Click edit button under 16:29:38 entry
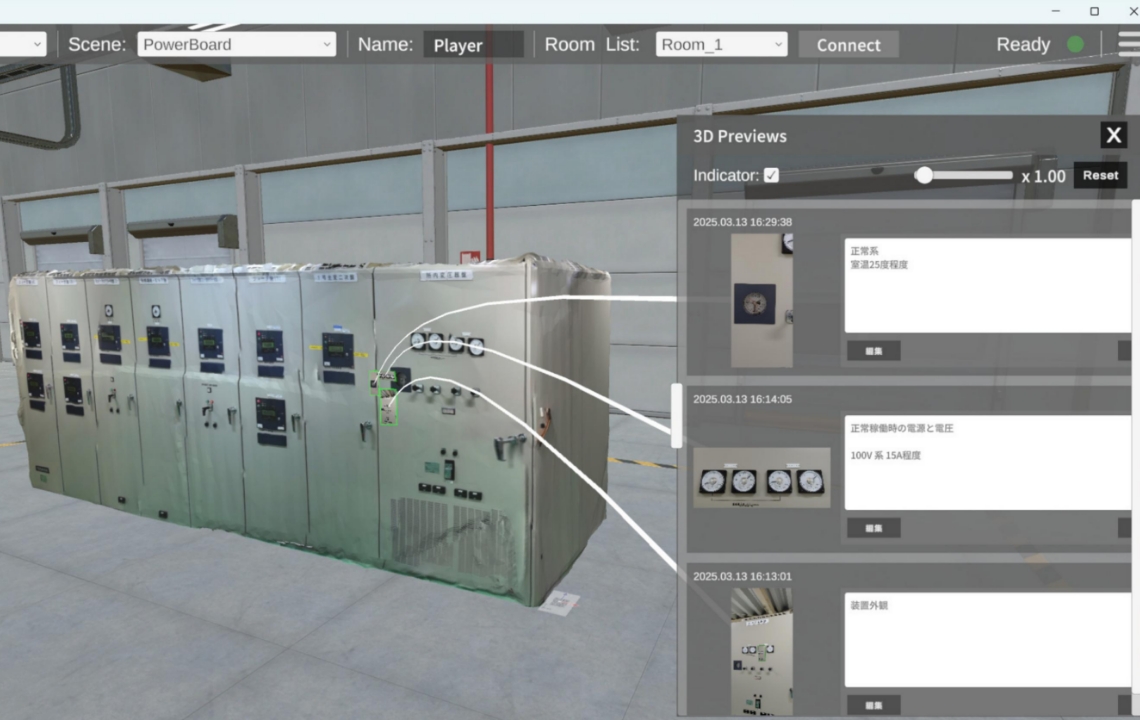 (873, 351)
